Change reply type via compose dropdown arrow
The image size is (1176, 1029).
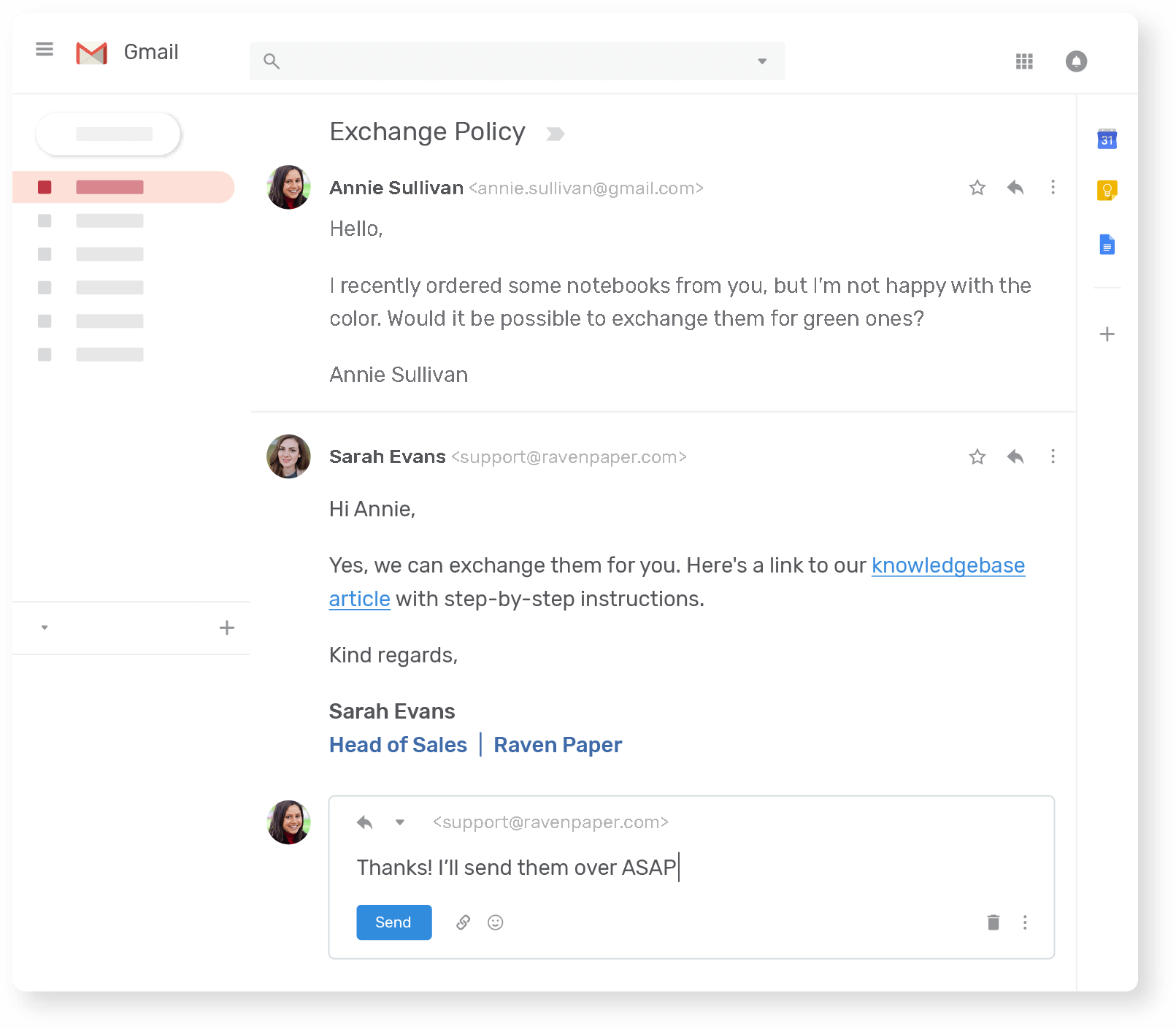pos(400,822)
